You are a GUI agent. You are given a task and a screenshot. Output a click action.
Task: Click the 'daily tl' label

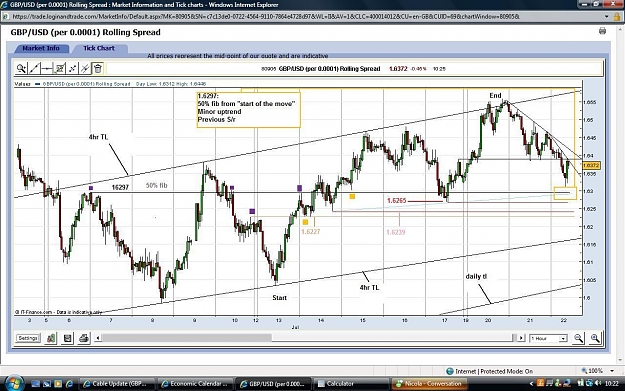pyautogui.click(x=476, y=276)
